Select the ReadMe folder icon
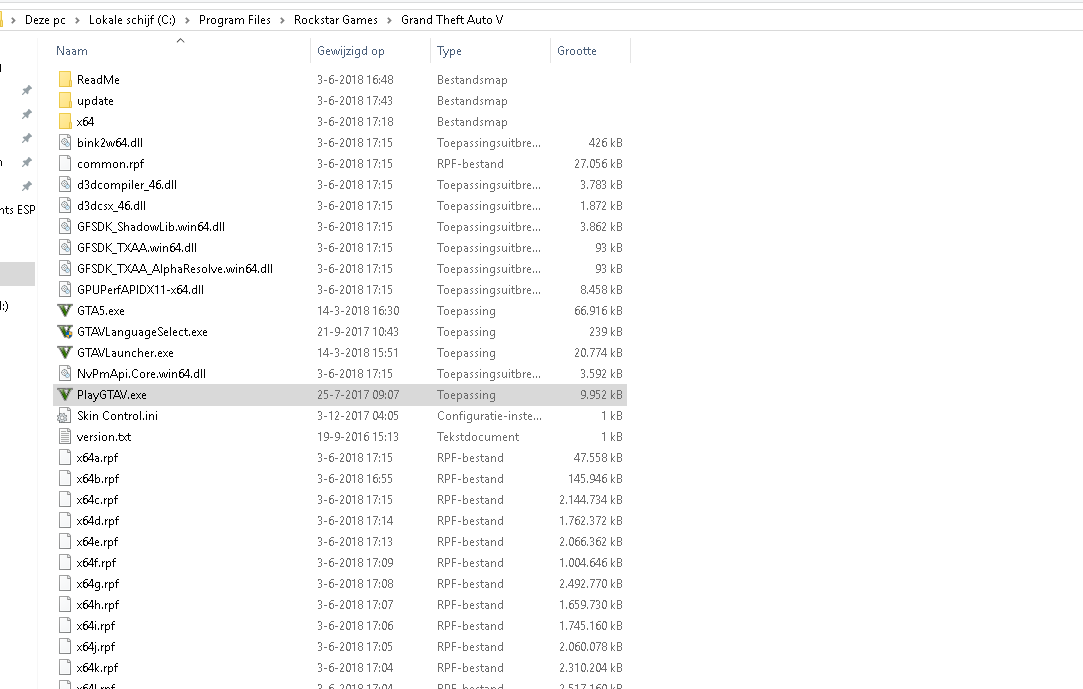Image resolution: width=1083 pixels, height=689 pixels. point(65,79)
